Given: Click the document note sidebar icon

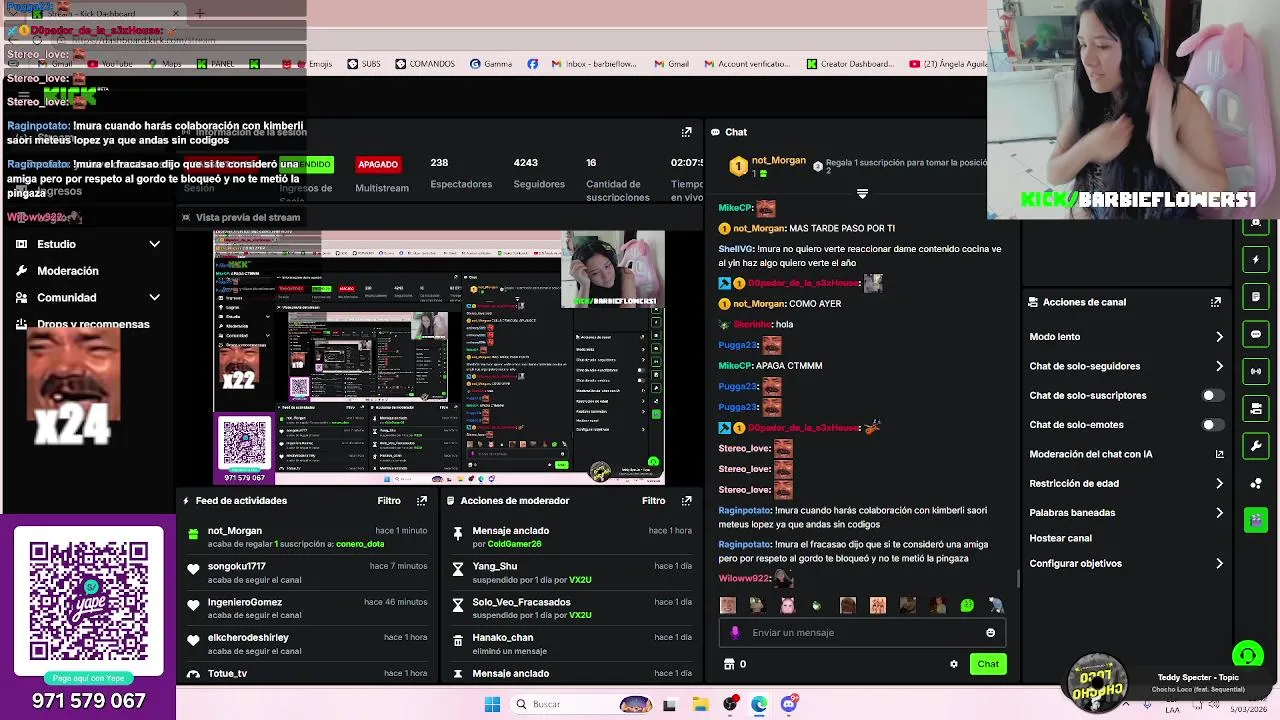Looking at the screenshot, I should click(x=1256, y=297).
